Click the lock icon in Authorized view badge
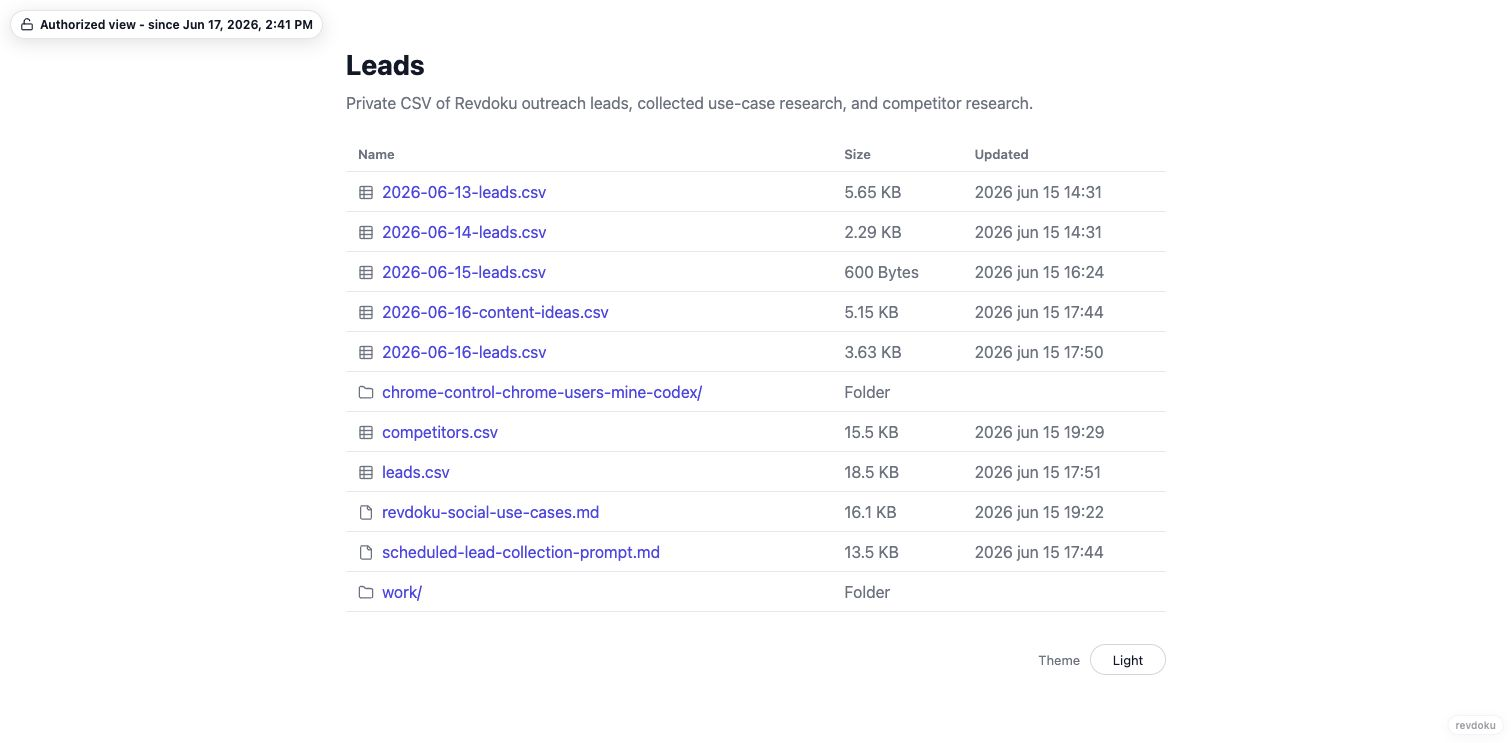Screen dimensions: 1512x743 (x=27, y=25)
